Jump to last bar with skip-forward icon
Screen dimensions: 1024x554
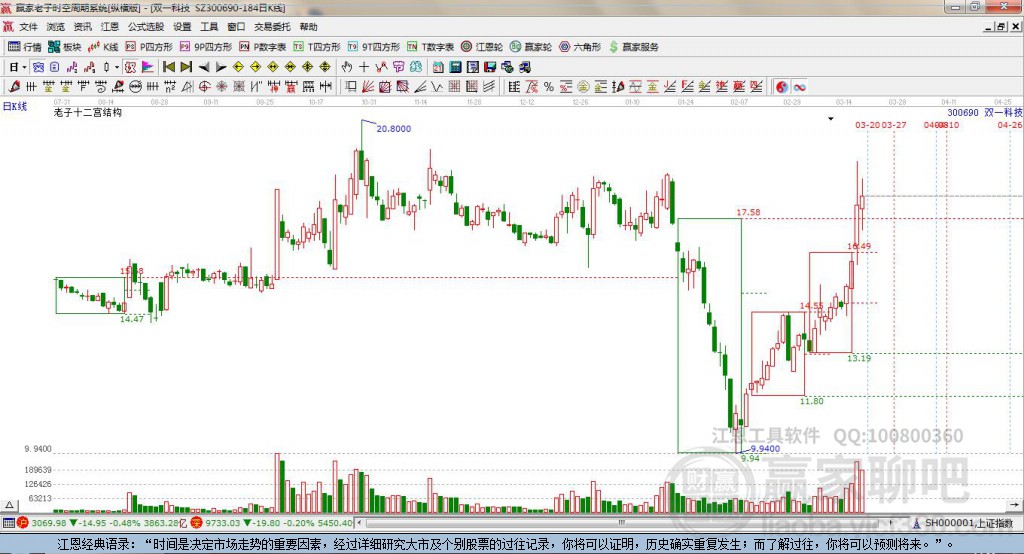click(x=186, y=67)
